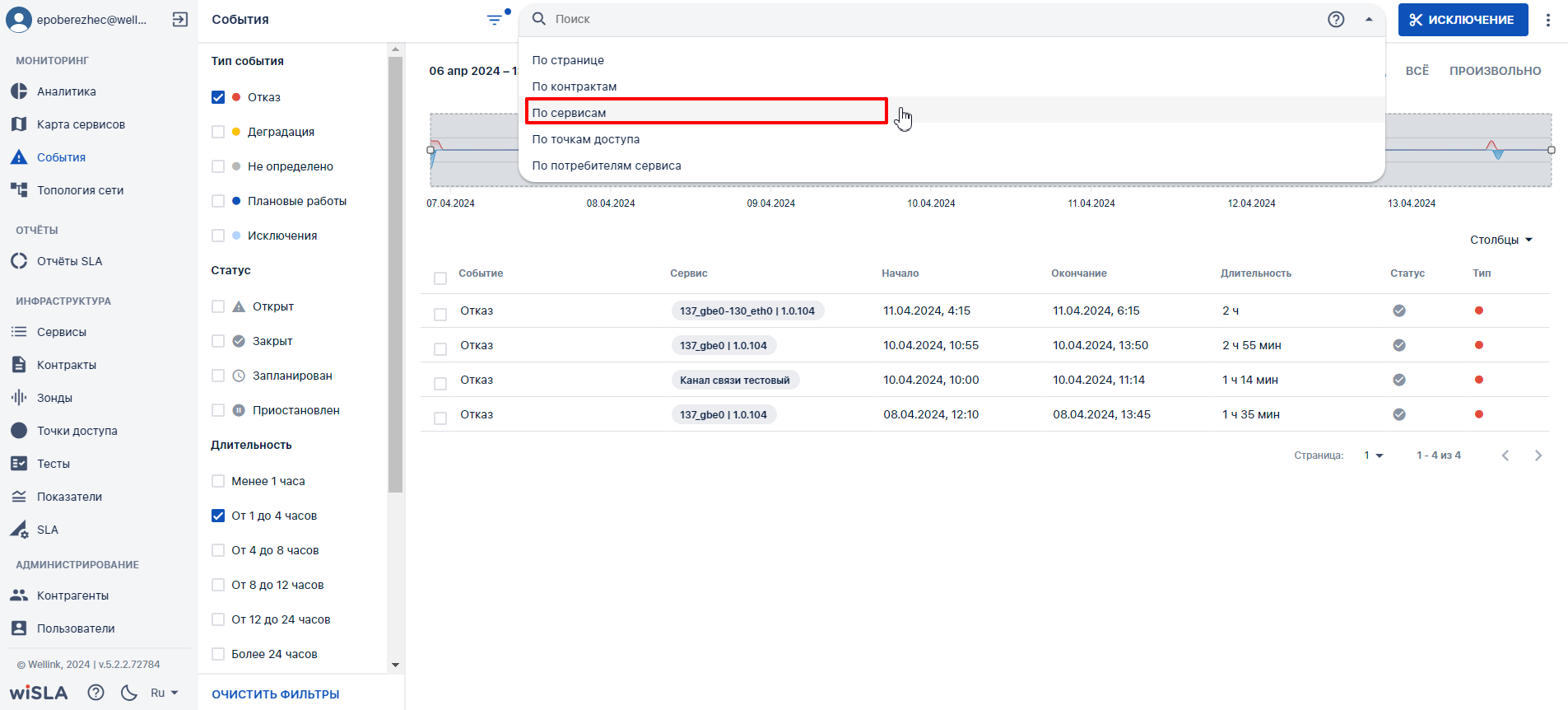1568x710 pixels.
Task: Click the user account avatar icon
Action: [x=19, y=20]
